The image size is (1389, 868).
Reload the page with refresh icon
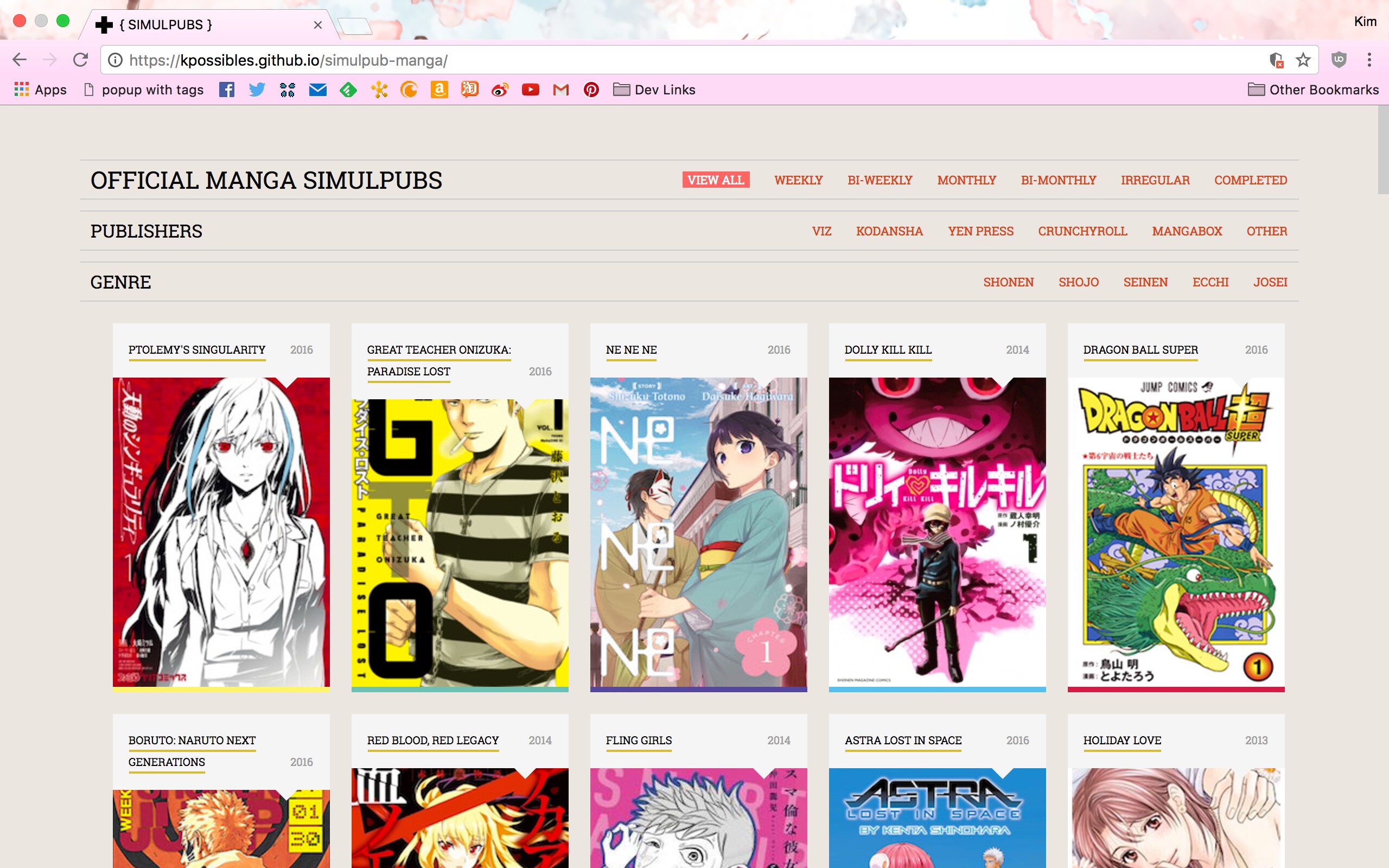click(x=81, y=60)
